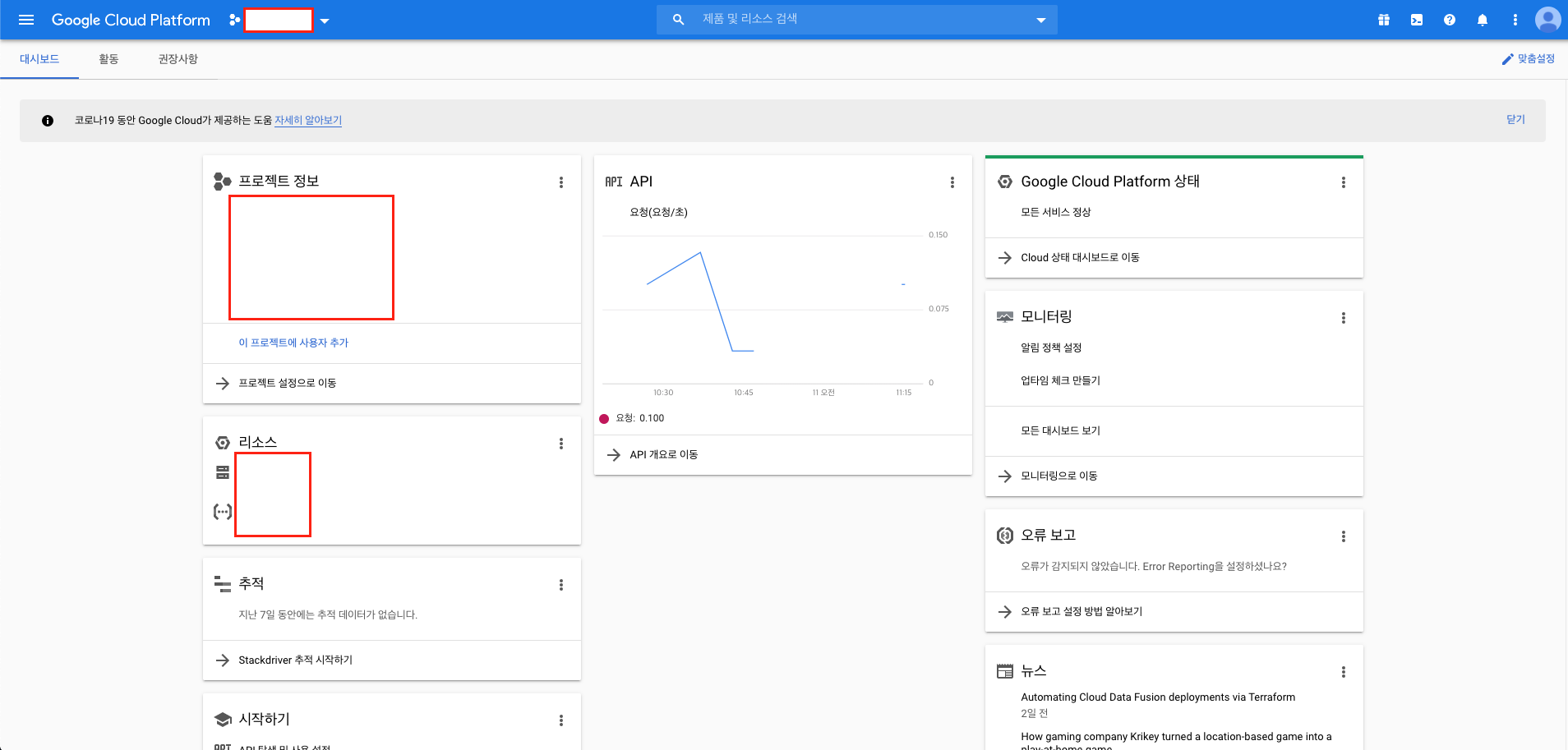Open the API card options menu
This screenshot has width=1568, height=750.
point(952,182)
